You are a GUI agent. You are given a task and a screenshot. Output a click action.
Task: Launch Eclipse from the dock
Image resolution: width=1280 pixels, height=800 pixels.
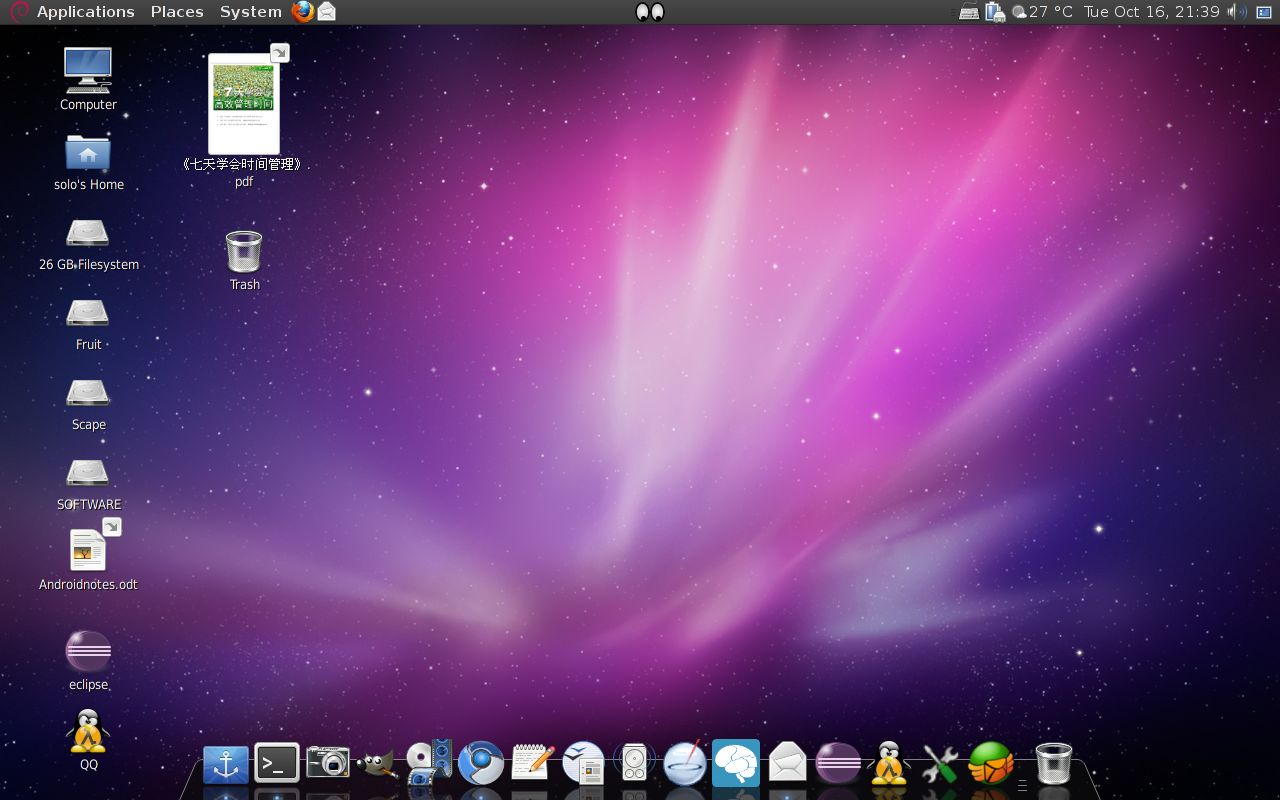pos(839,763)
